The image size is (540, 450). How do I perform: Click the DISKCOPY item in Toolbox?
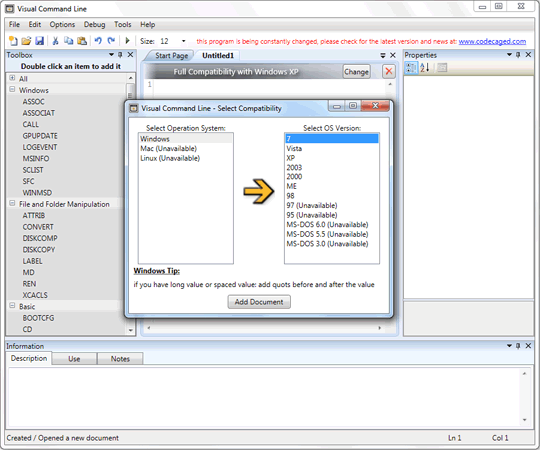[x=39, y=249]
